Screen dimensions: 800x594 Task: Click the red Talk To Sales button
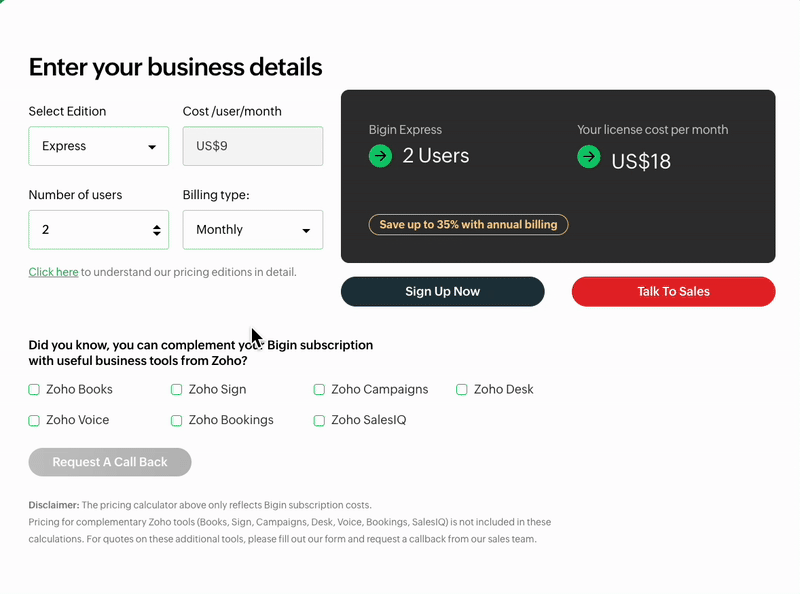(x=673, y=292)
